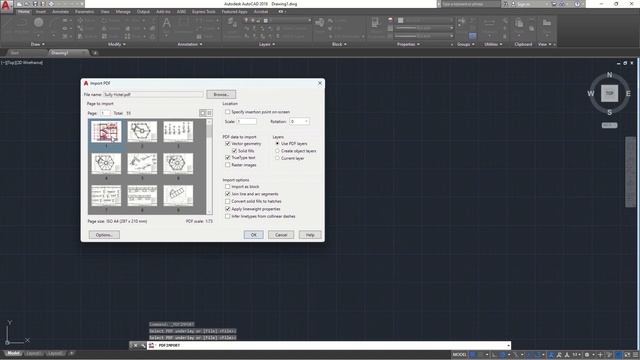Uncheck TrueType text

click(x=228, y=158)
